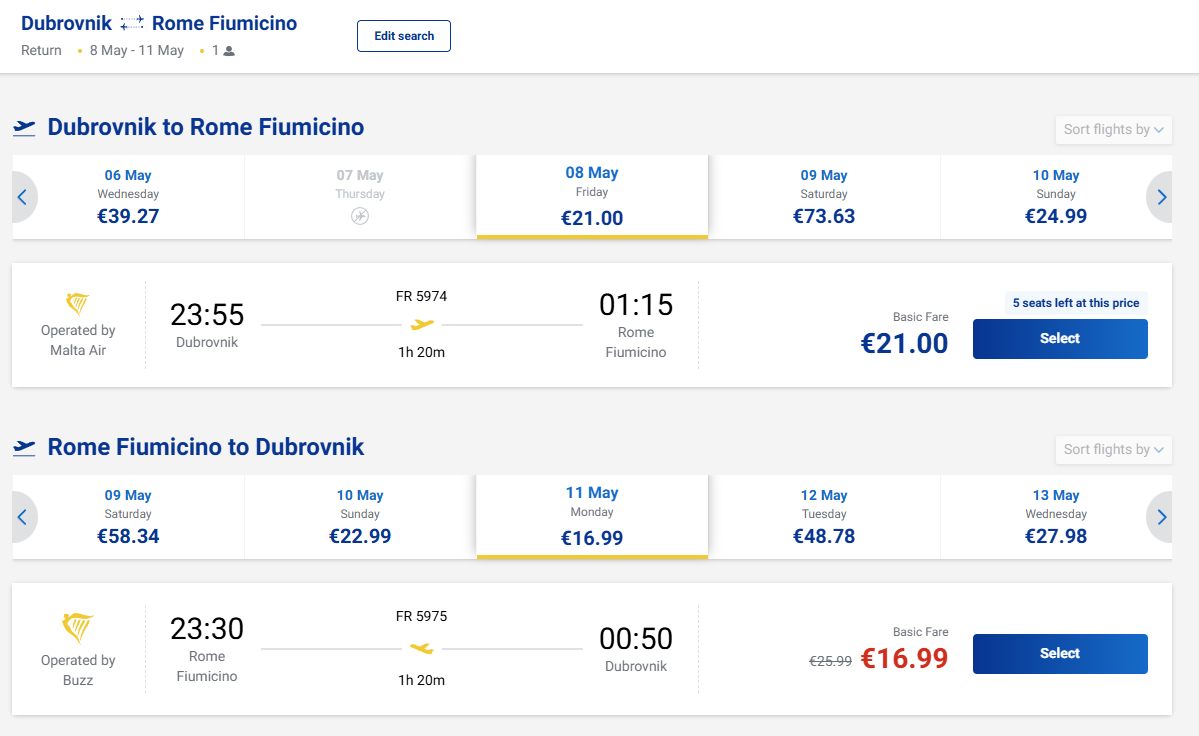Screen dimensions: 1199x736
Task: Click the yellow plane icon on flight FR 5974
Action: pos(422,324)
